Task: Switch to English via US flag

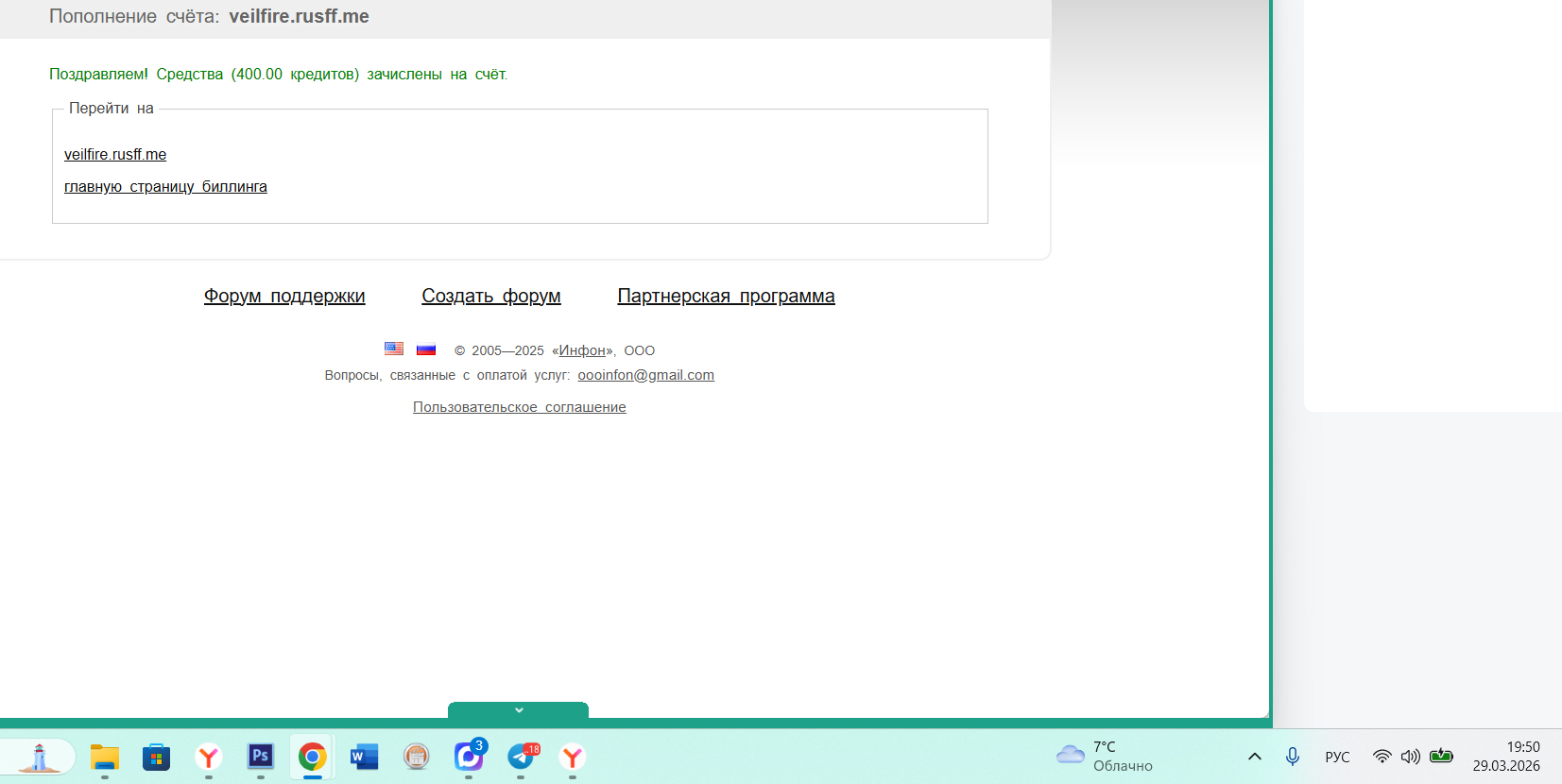Action: point(394,349)
